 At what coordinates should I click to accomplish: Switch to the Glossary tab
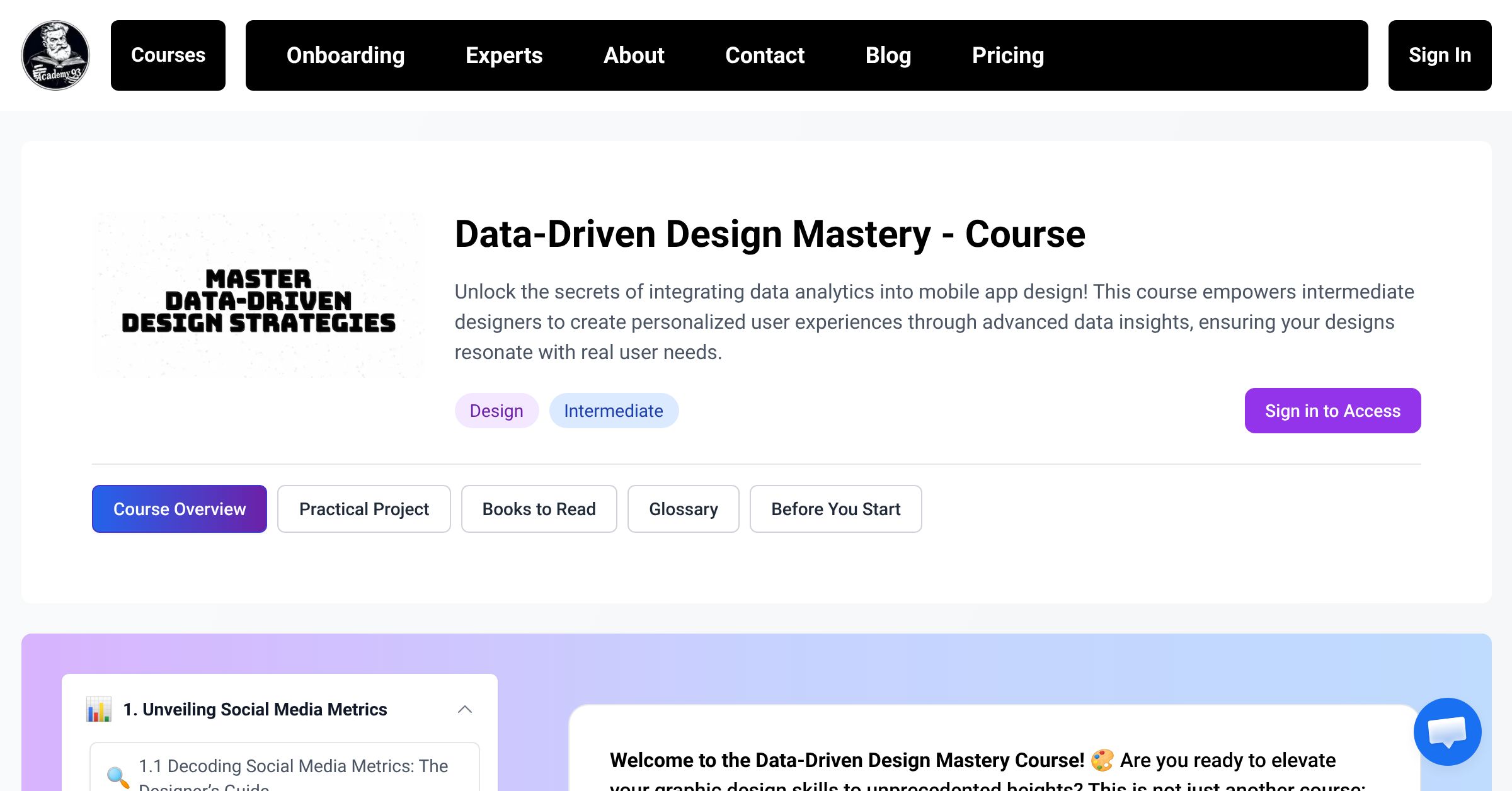point(684,509)
